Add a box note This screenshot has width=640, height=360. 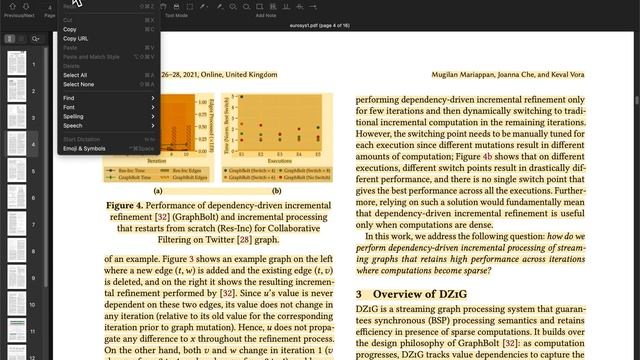click(260, 7)
